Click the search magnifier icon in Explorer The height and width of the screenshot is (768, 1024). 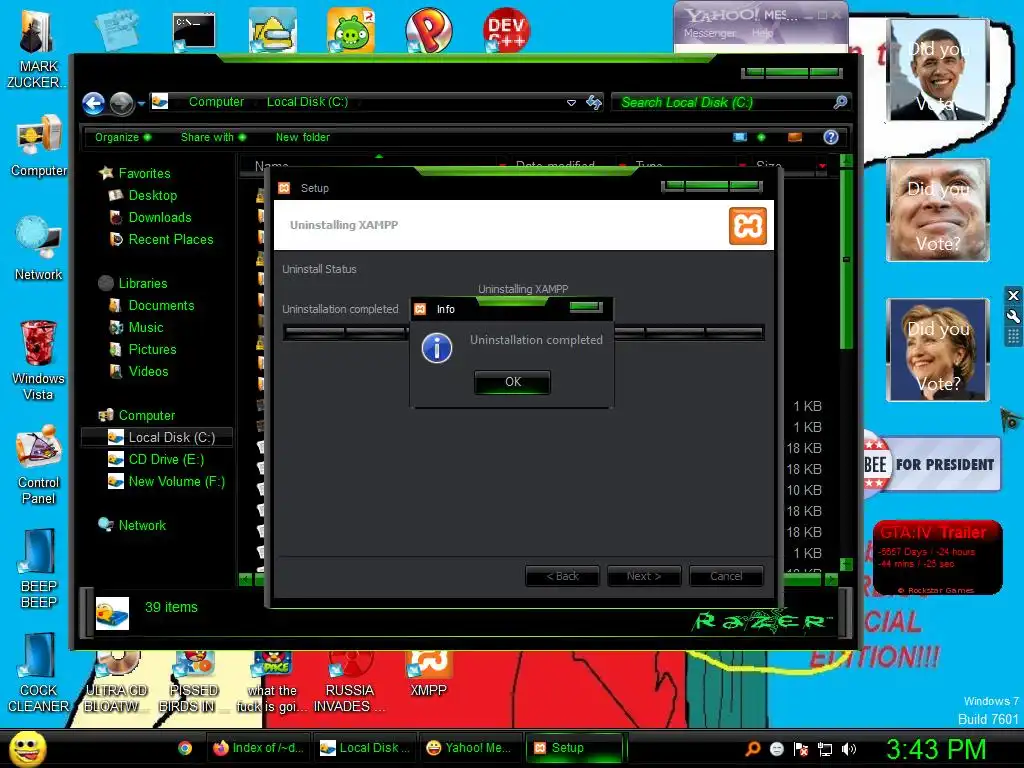click(840, 102)
